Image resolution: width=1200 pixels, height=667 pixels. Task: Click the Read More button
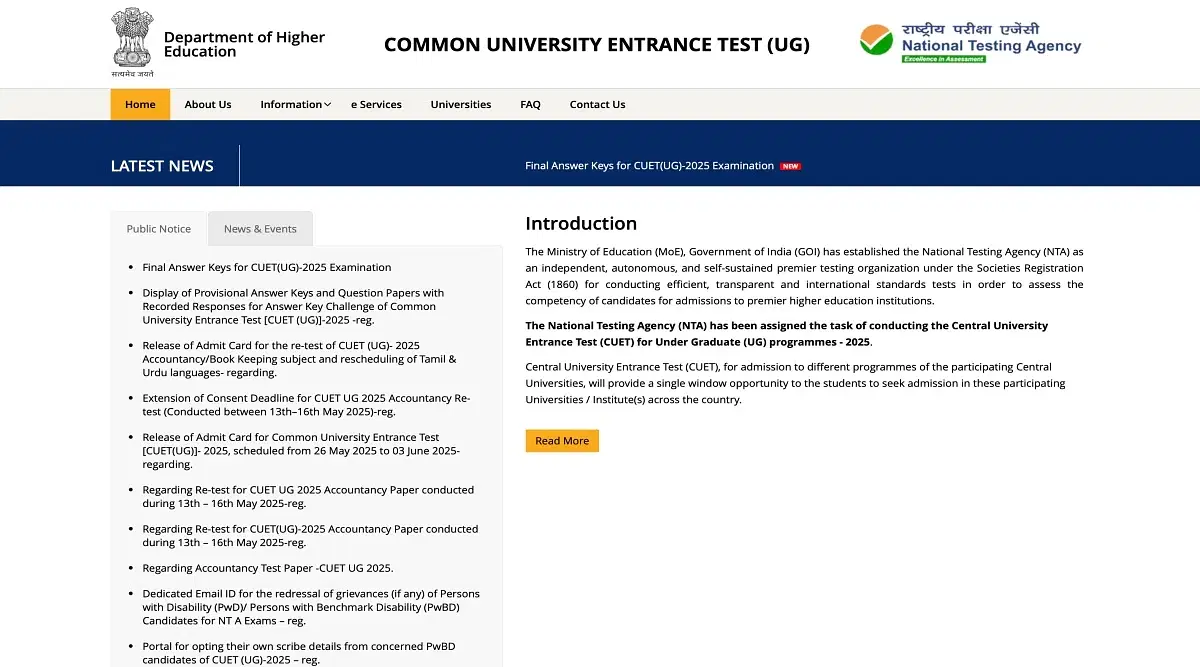[x=562, y=441]
